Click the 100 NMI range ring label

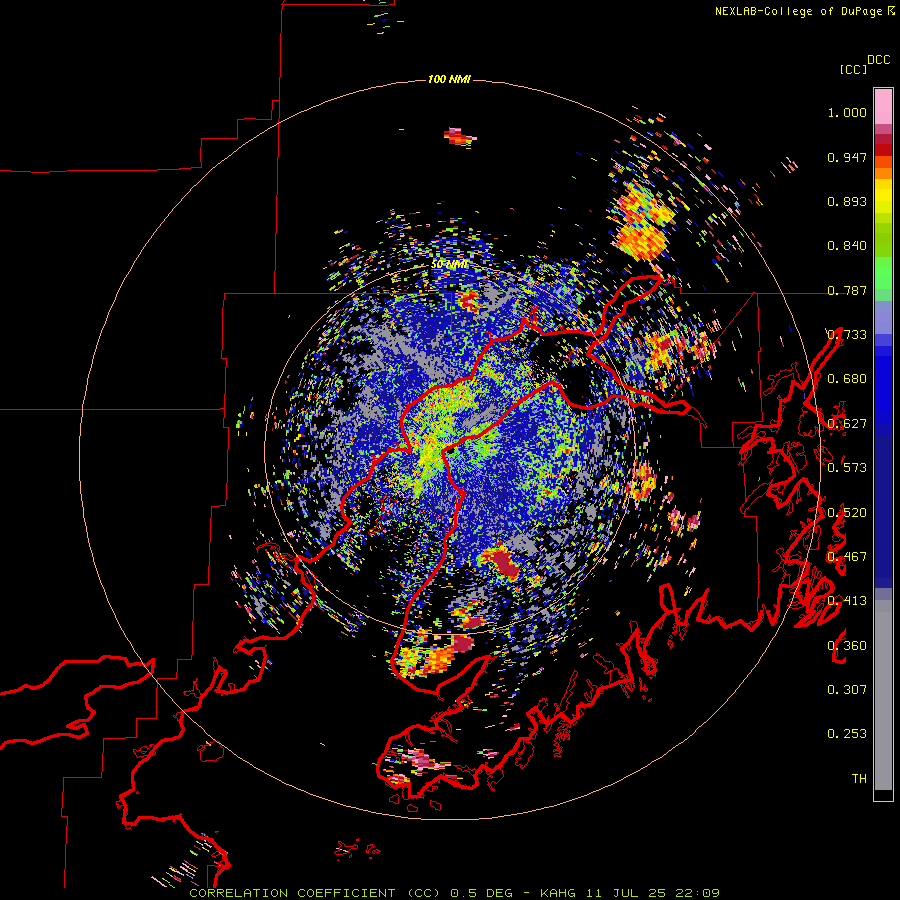(449, 79)
